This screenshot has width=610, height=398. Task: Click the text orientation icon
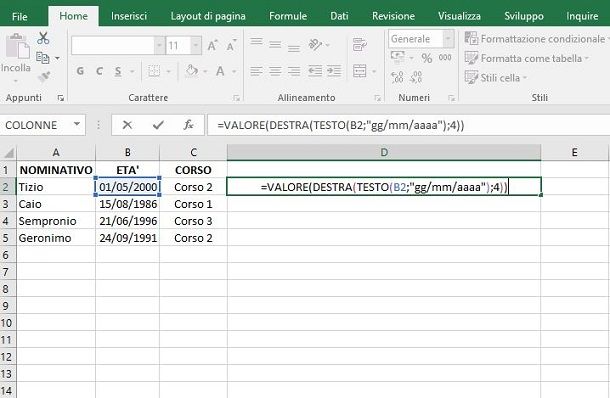315,45
